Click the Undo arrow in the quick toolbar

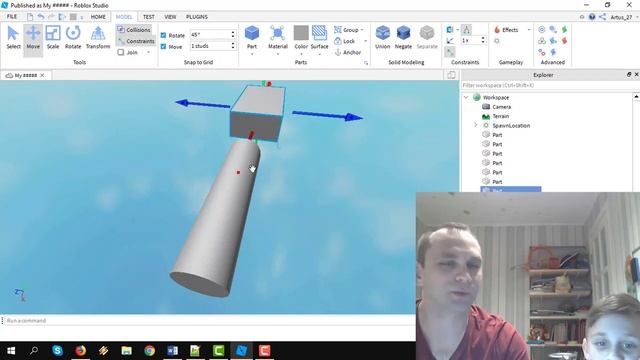click(x=41, y=17)
